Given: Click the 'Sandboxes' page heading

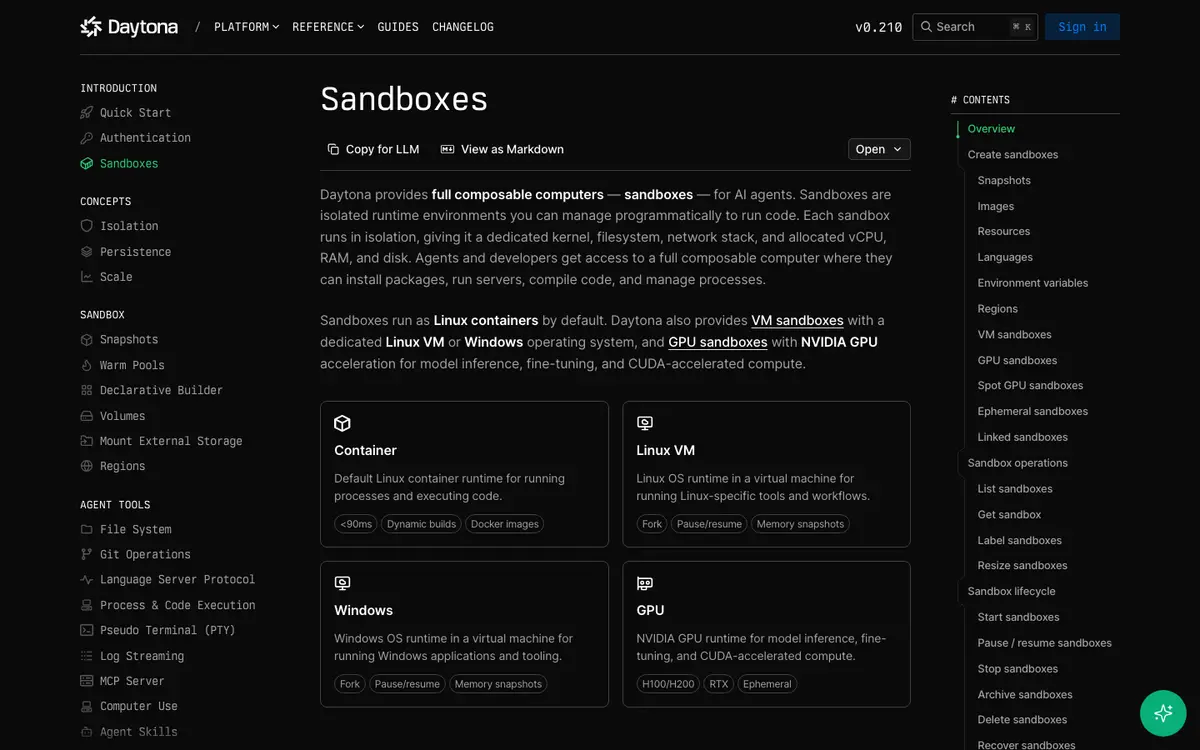Looking at the screenshot, I should pyautogui.click(x=404, y=99).
